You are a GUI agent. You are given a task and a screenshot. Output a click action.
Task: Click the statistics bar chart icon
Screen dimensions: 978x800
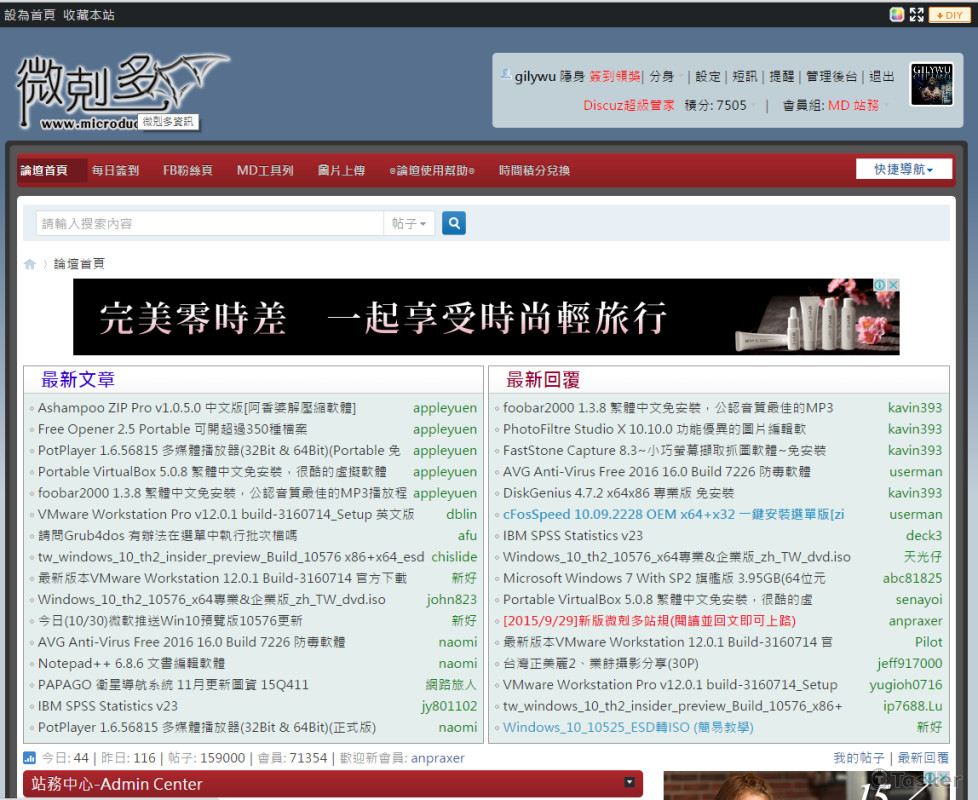[30, 758]
